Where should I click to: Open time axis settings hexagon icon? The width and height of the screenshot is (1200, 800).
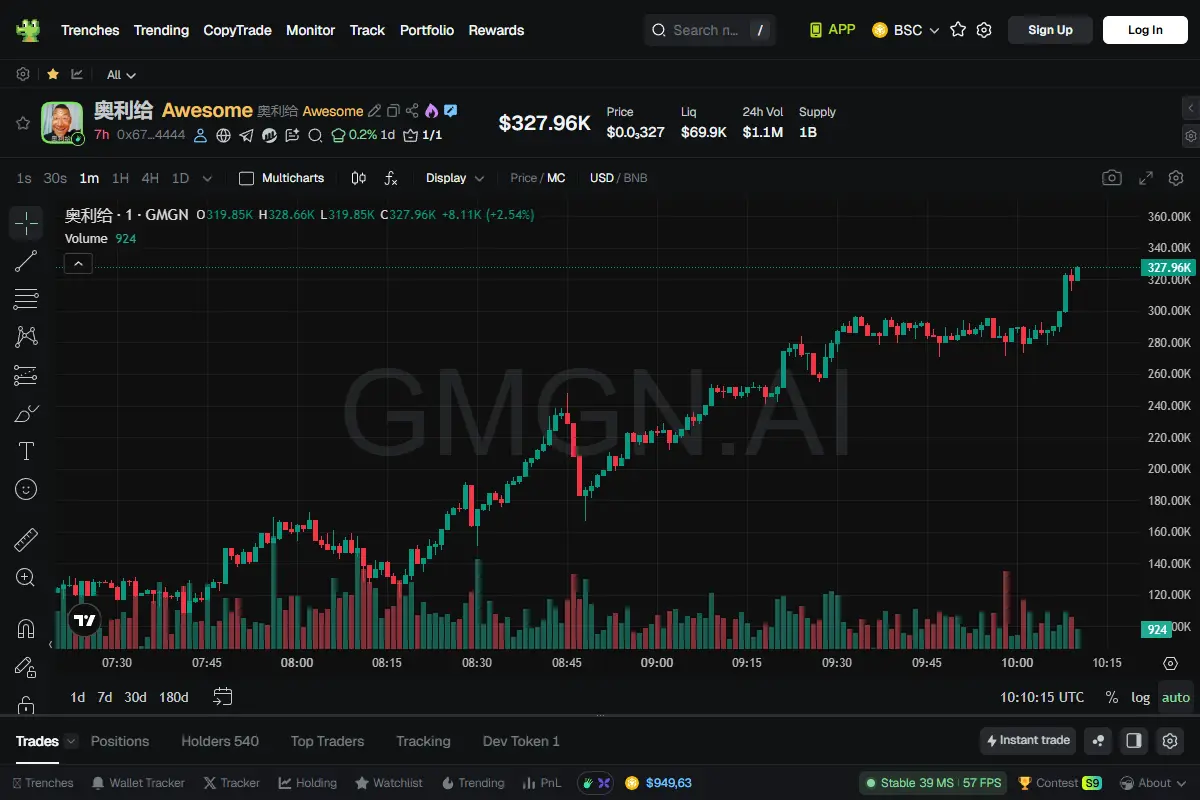[1171, 663]
